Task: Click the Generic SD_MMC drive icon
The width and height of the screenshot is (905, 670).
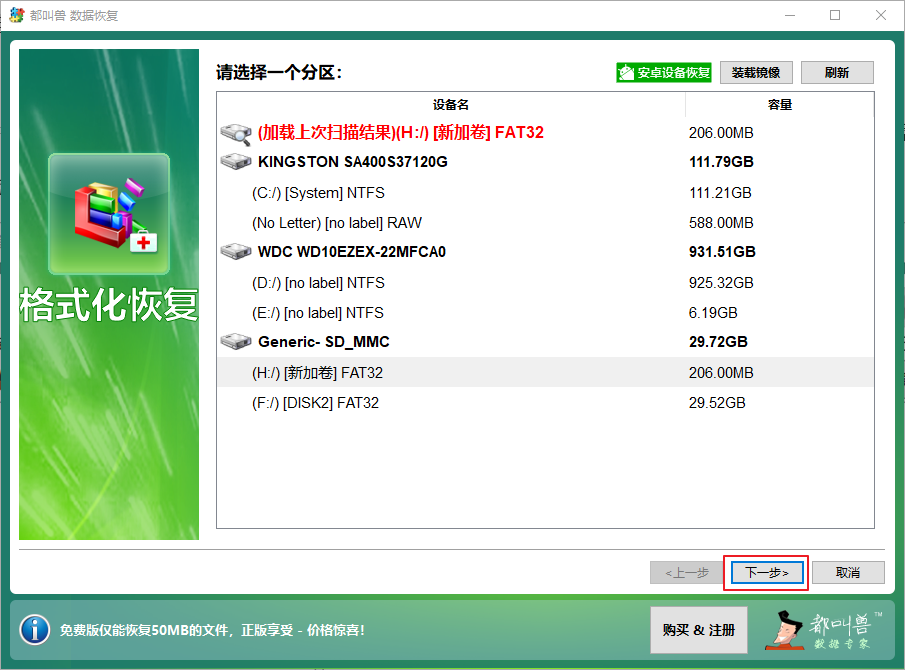Action: [236, 342]
